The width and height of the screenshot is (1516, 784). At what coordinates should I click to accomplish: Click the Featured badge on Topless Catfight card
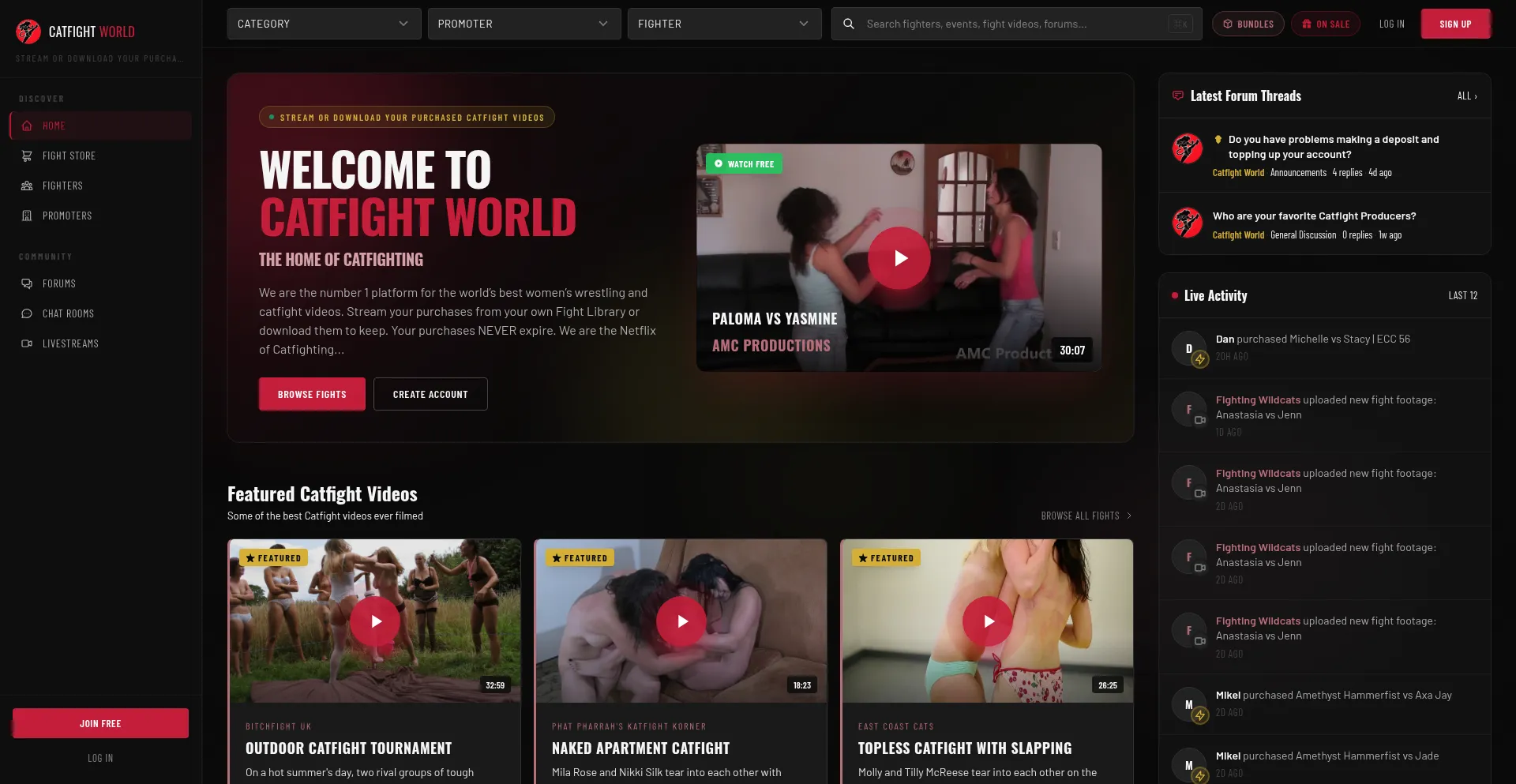(x=886, y=558)
